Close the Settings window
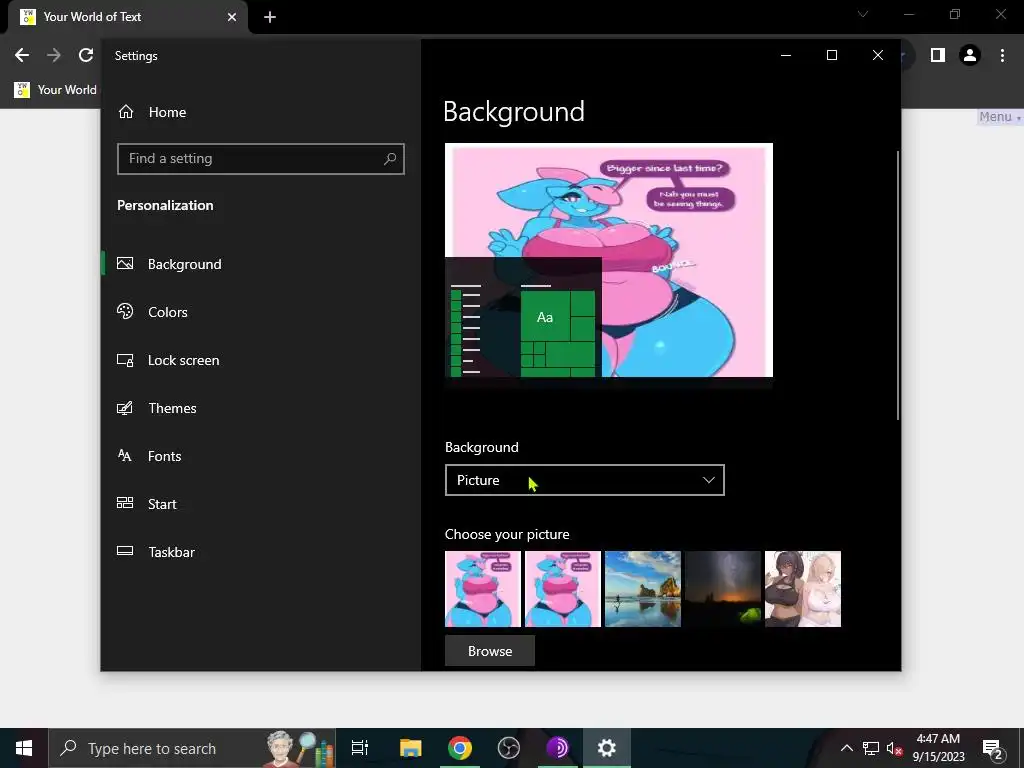This screenshot has width=1024, height=768. point(878,56)
